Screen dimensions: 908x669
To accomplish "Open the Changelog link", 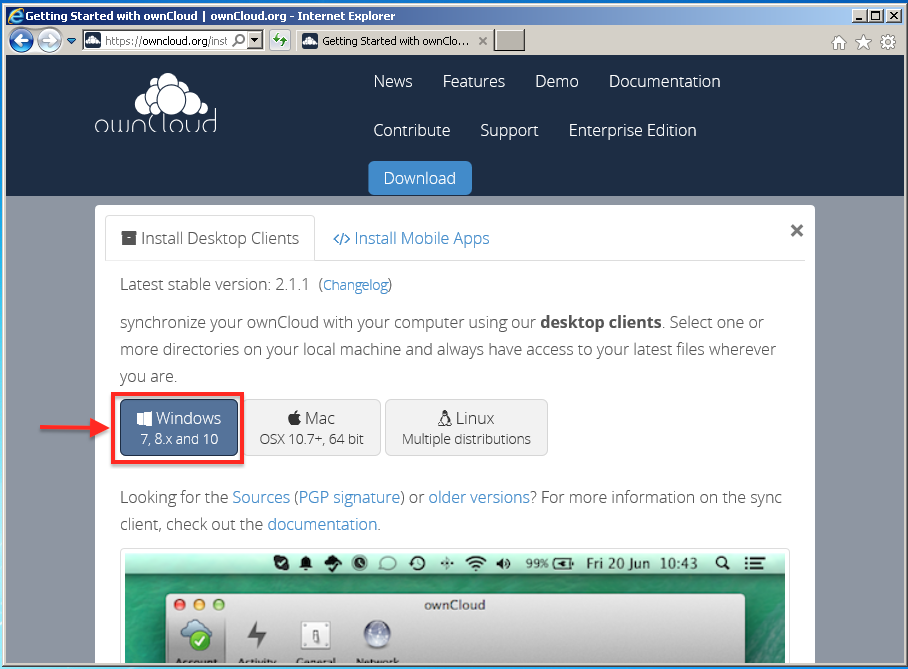I will point(356,285).
